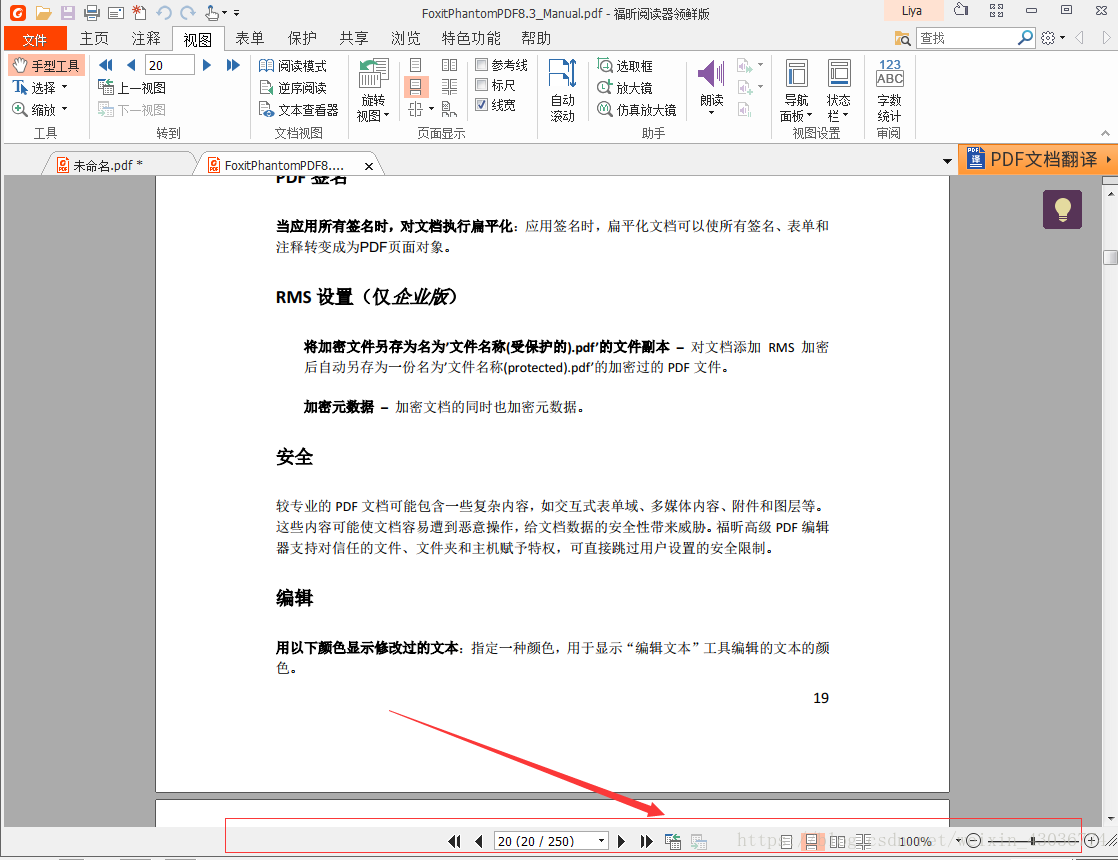Open the File (文件) menu
This screenshot has height=860, width=1118.
(x=35, y=39)
